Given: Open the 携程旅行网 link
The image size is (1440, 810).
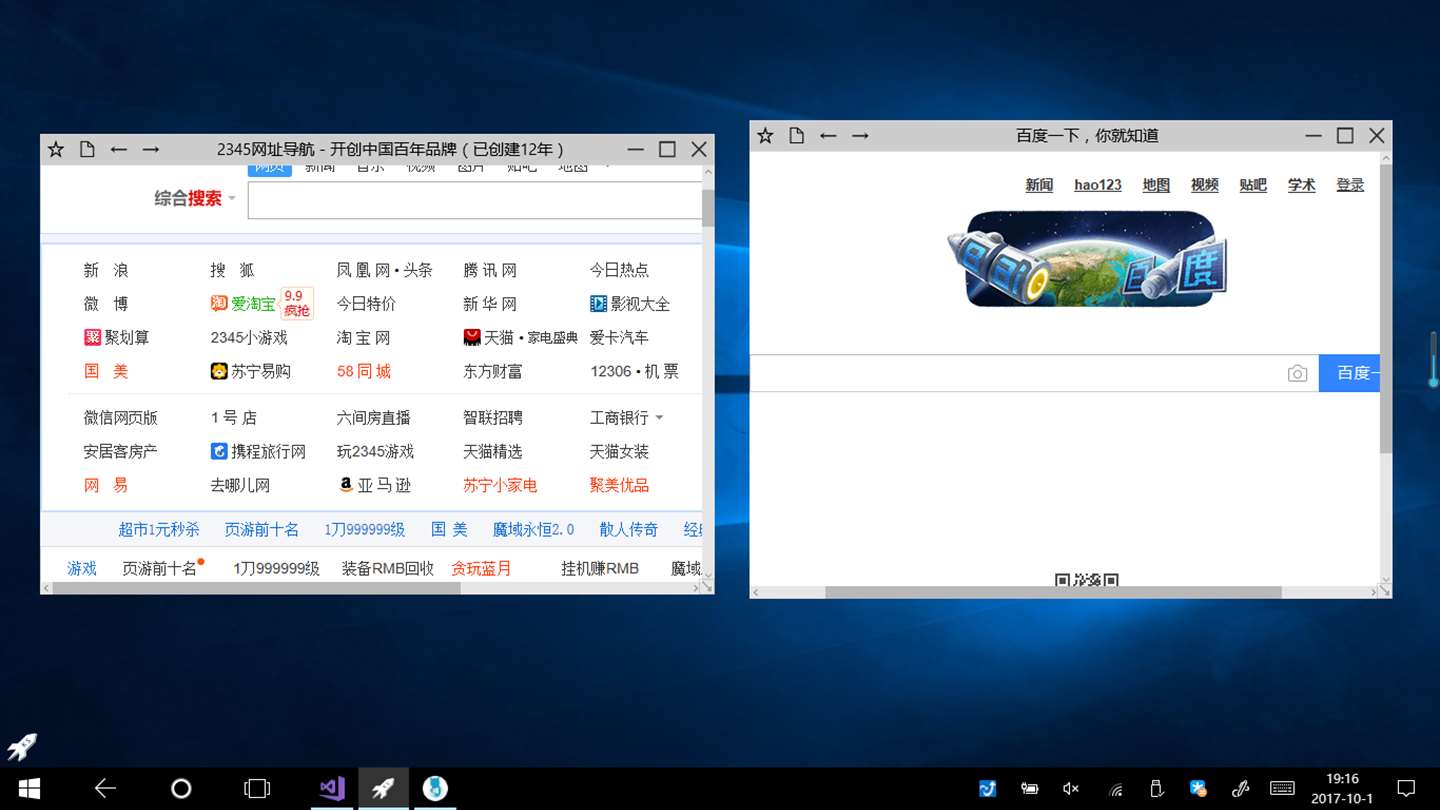Looking at the screenshot, I should click(x=258, y=451).
